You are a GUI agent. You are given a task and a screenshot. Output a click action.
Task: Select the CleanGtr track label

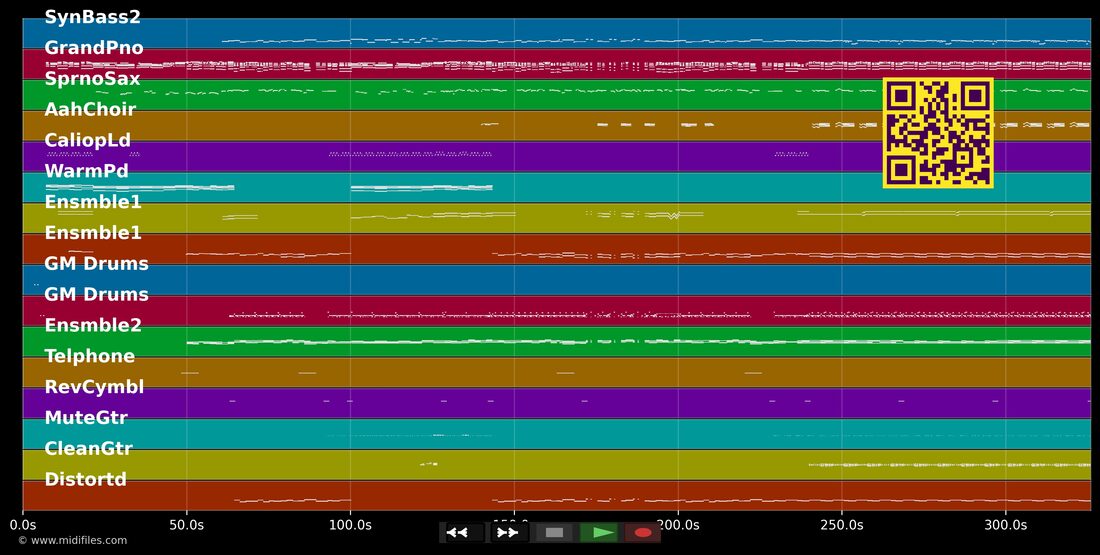click(88, 449)
